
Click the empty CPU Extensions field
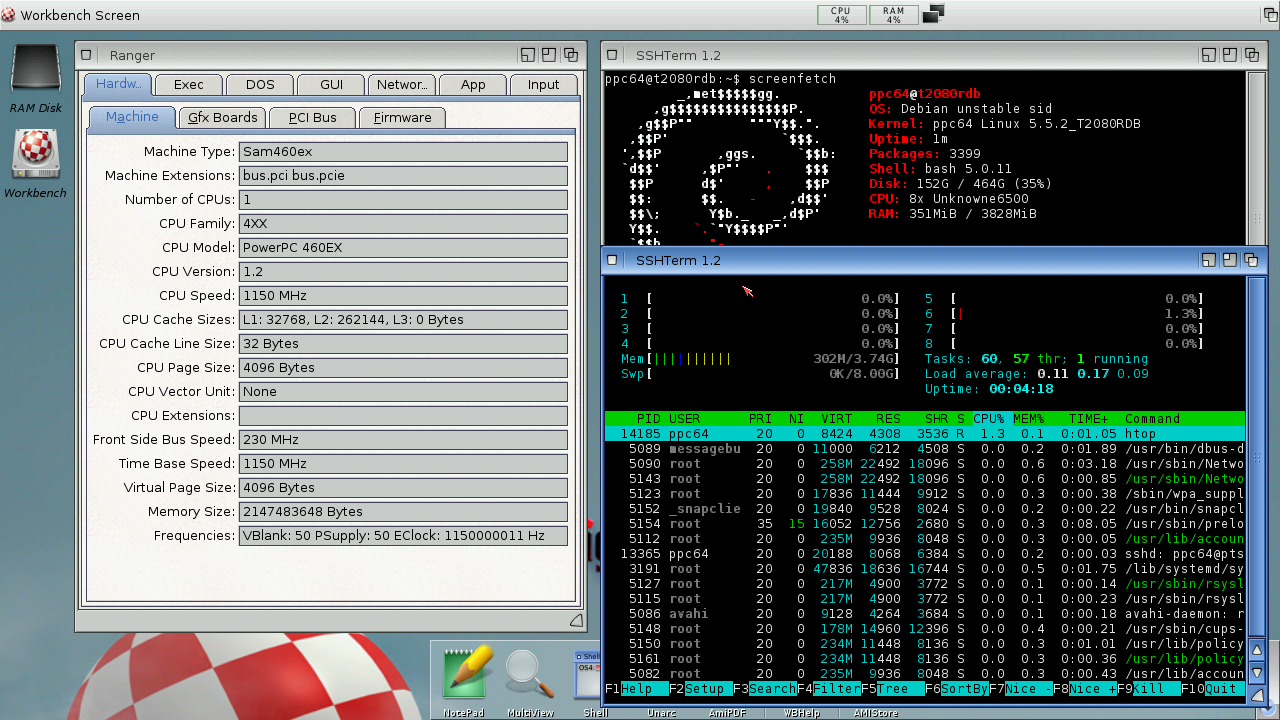[403, 416]
